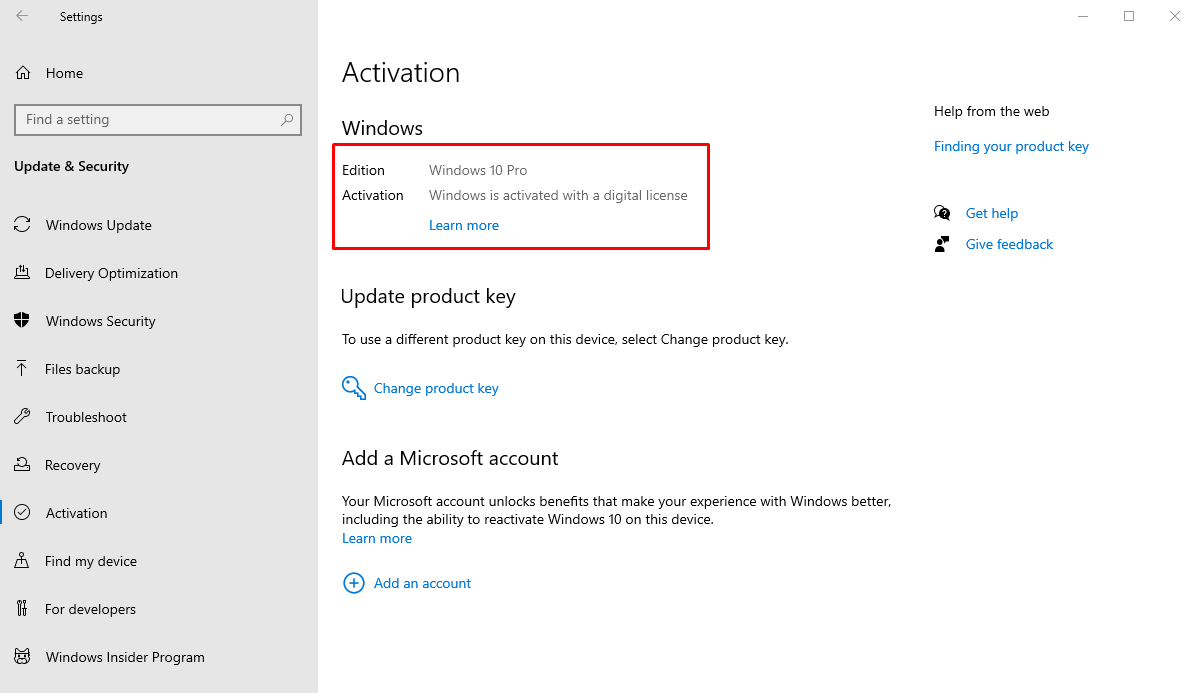Minimize the Settings window
Image resolution: width=1182 pixels, height=693 pixels.
1083,16
